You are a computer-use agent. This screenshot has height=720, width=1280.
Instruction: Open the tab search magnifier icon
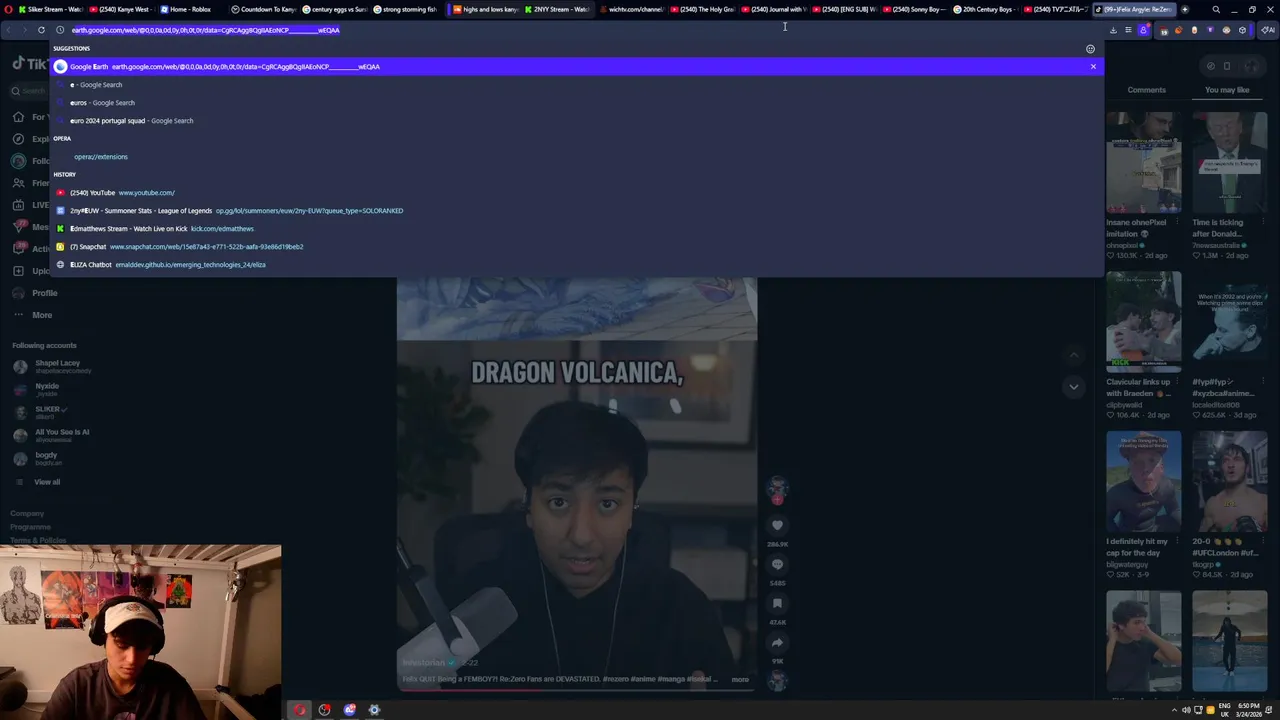pos(1216,9)
